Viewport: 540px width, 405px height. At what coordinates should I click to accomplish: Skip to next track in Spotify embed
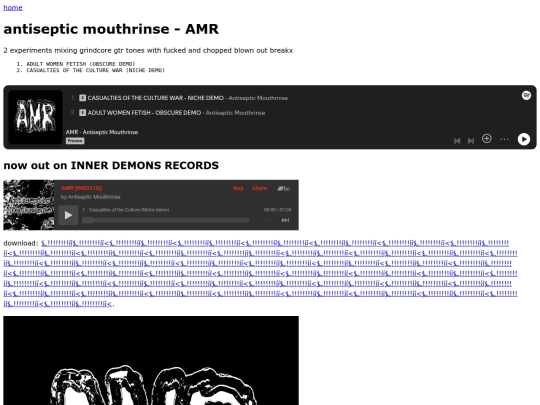[471, 141]
